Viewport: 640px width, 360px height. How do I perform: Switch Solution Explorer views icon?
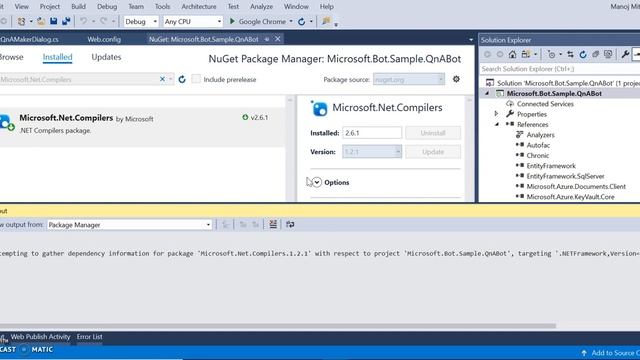pyautogui.click(x=526, y=54)
